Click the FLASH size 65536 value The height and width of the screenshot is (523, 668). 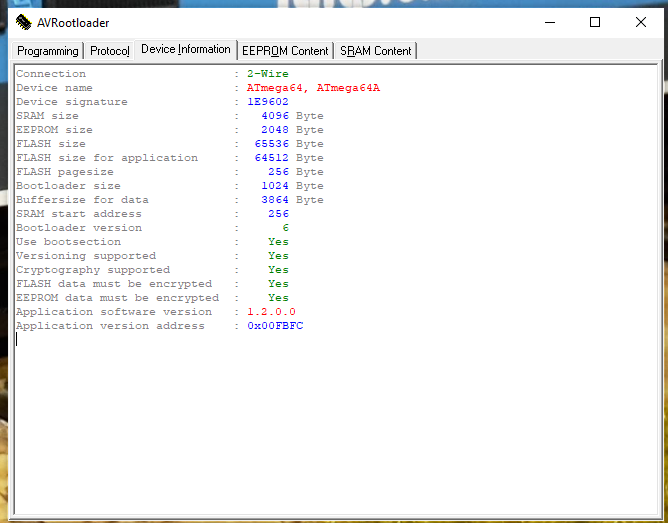pos(272,144)
